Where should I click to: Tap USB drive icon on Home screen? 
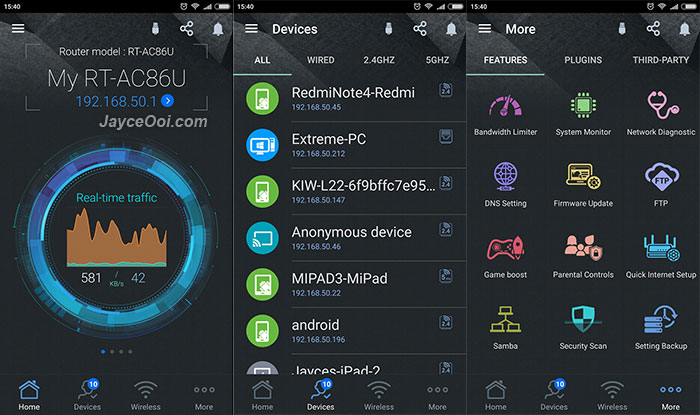[x=155, y=29]
